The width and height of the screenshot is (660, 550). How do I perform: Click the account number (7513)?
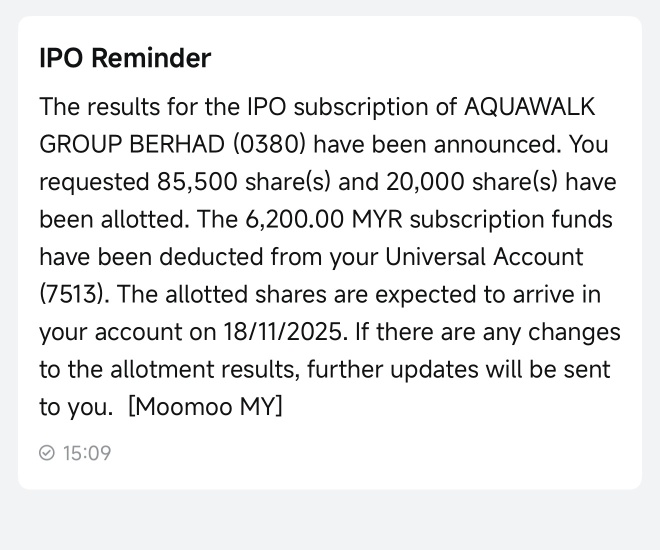coord(72,295)
